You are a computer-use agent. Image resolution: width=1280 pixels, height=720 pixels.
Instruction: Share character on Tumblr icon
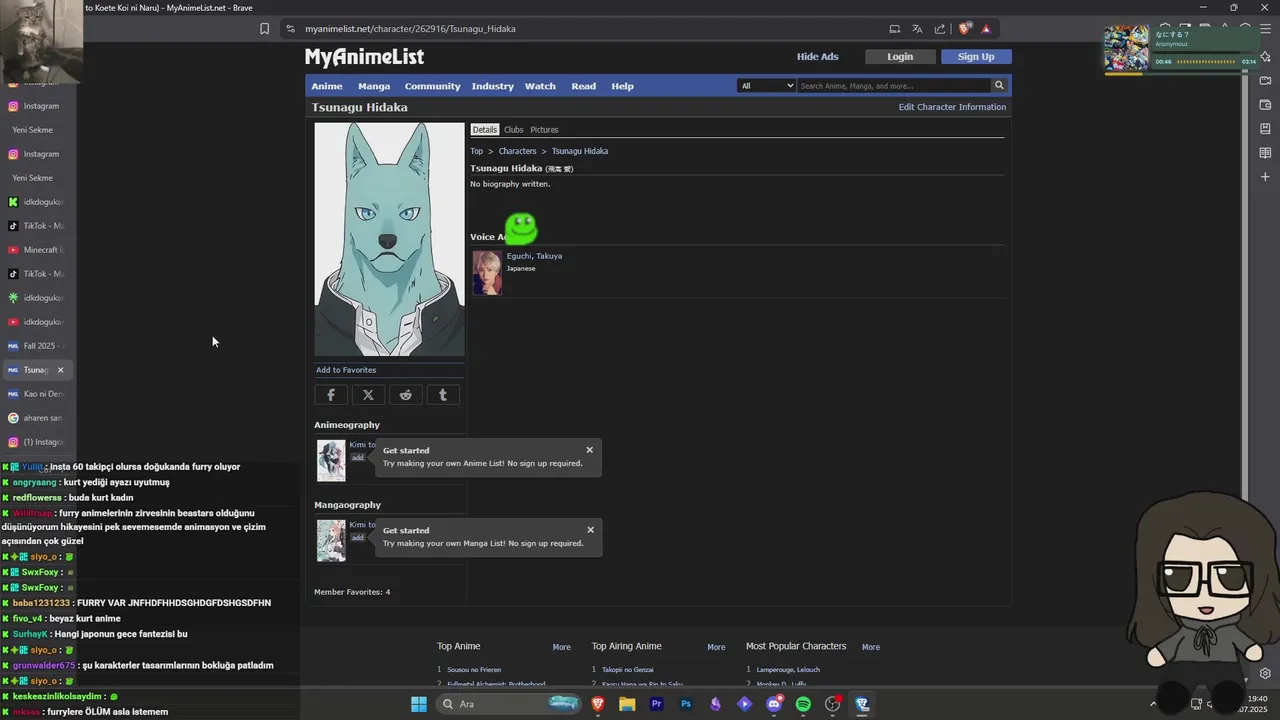tap(443, 395)
